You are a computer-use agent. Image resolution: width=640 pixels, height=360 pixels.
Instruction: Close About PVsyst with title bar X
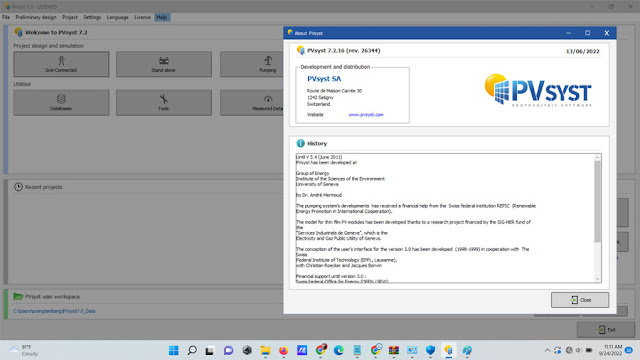pyautogui.click(x=607, y=33)
